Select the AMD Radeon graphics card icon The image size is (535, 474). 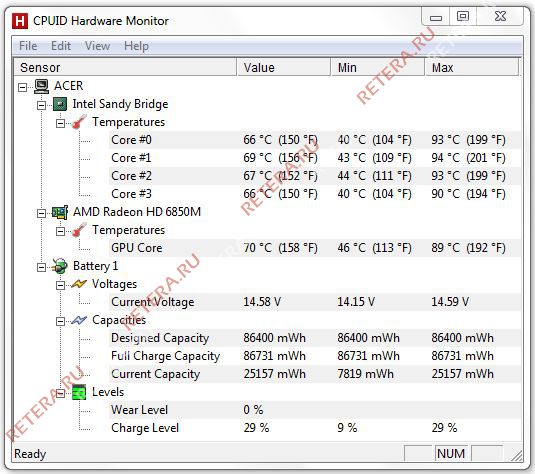pyautogui.click(x=60, y=212)
